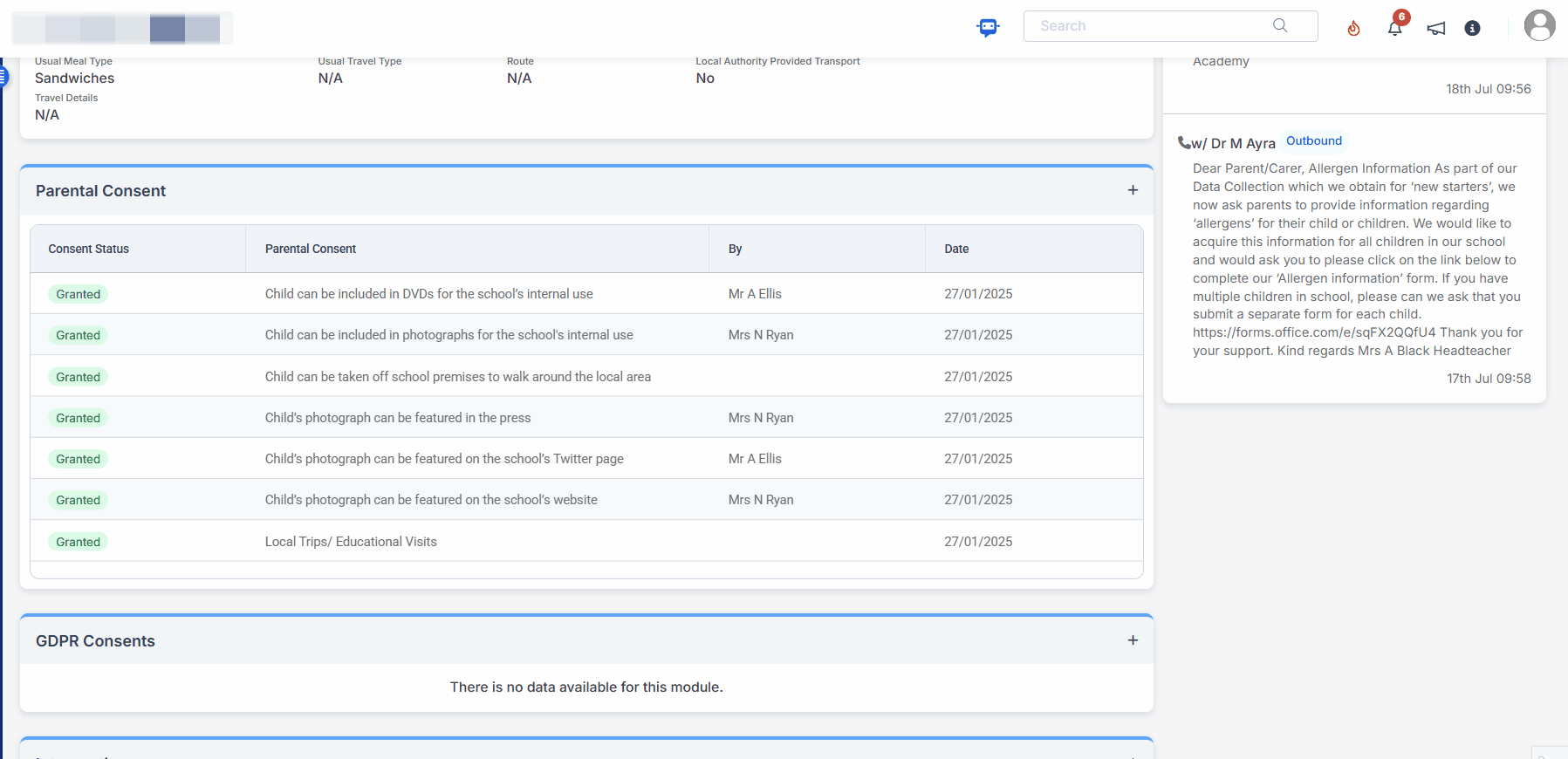Screen dimensions: 1568x759
Task: Select 'Child can be taken off school premises' text
Action: tap(458, 377)
